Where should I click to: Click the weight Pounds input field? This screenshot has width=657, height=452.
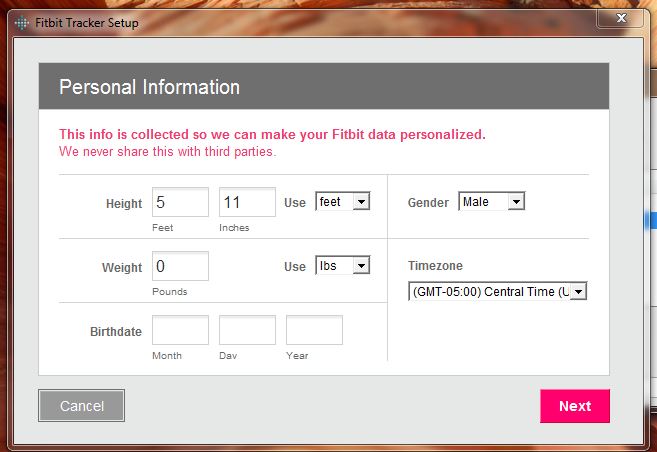pyautogui.click(x=180, y=266)
